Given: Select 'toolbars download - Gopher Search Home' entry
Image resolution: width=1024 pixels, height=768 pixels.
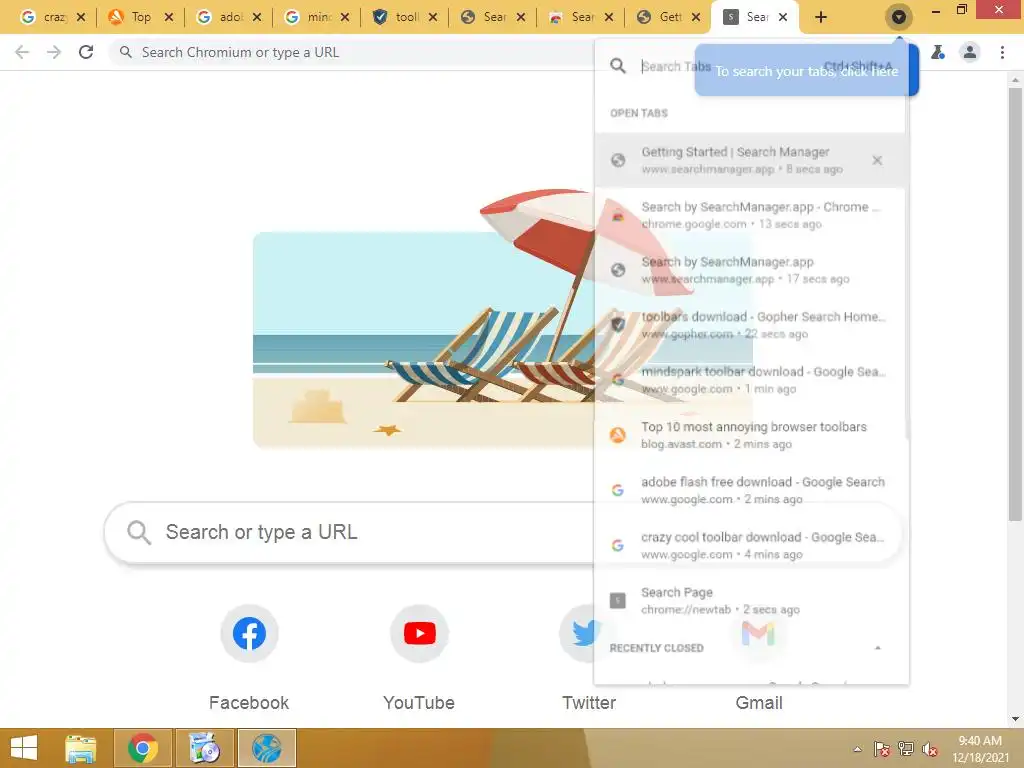Looking at the screenshot, I should (750, 325).
